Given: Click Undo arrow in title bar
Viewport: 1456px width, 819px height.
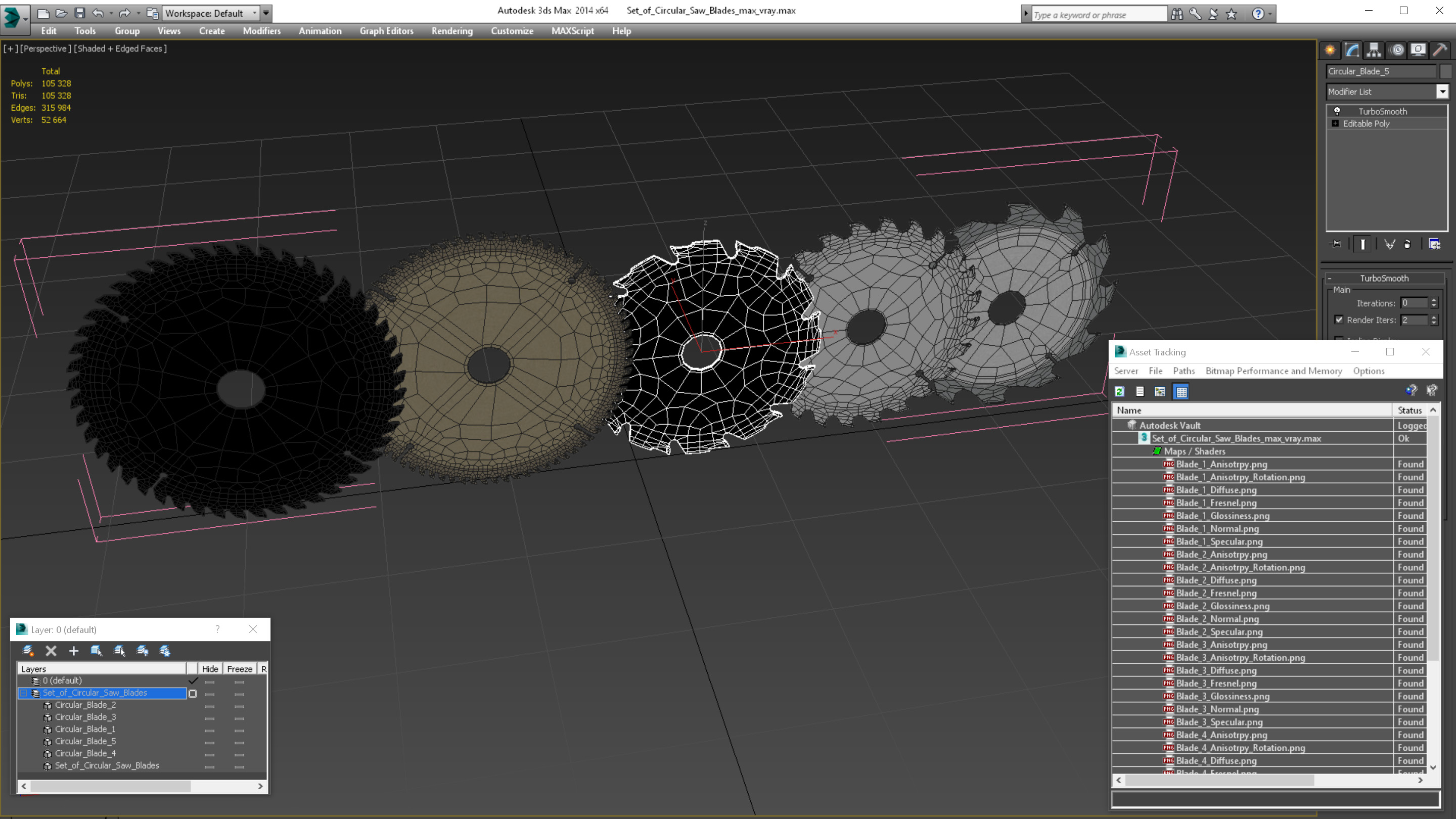Looking at the screenshot, I should click(98, 13).
